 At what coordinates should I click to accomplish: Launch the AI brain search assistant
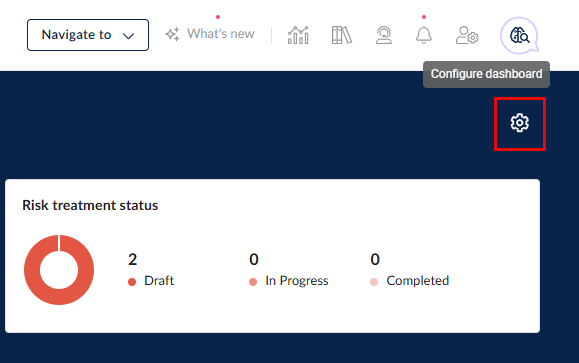520,35
